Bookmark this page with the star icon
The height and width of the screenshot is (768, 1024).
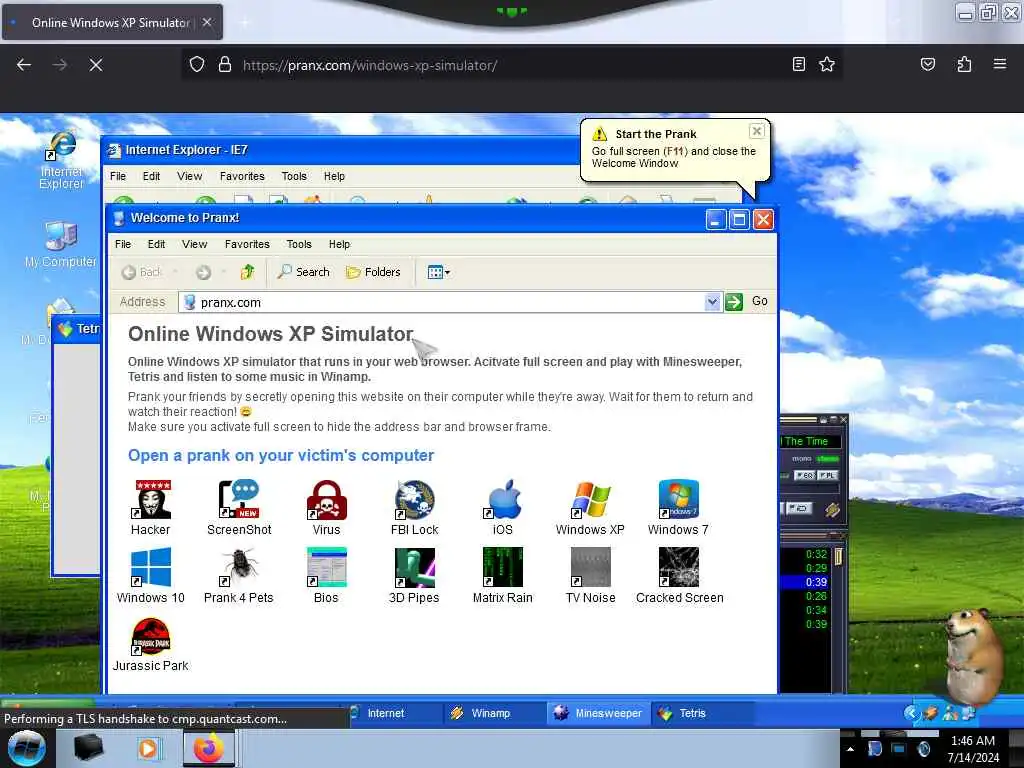(827, 64)
